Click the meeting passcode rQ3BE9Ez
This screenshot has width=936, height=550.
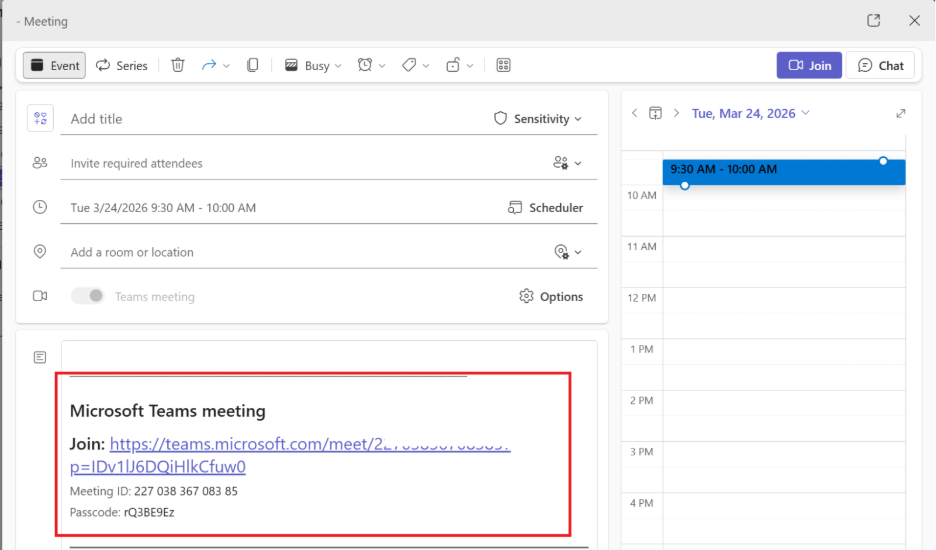point(149,512)
